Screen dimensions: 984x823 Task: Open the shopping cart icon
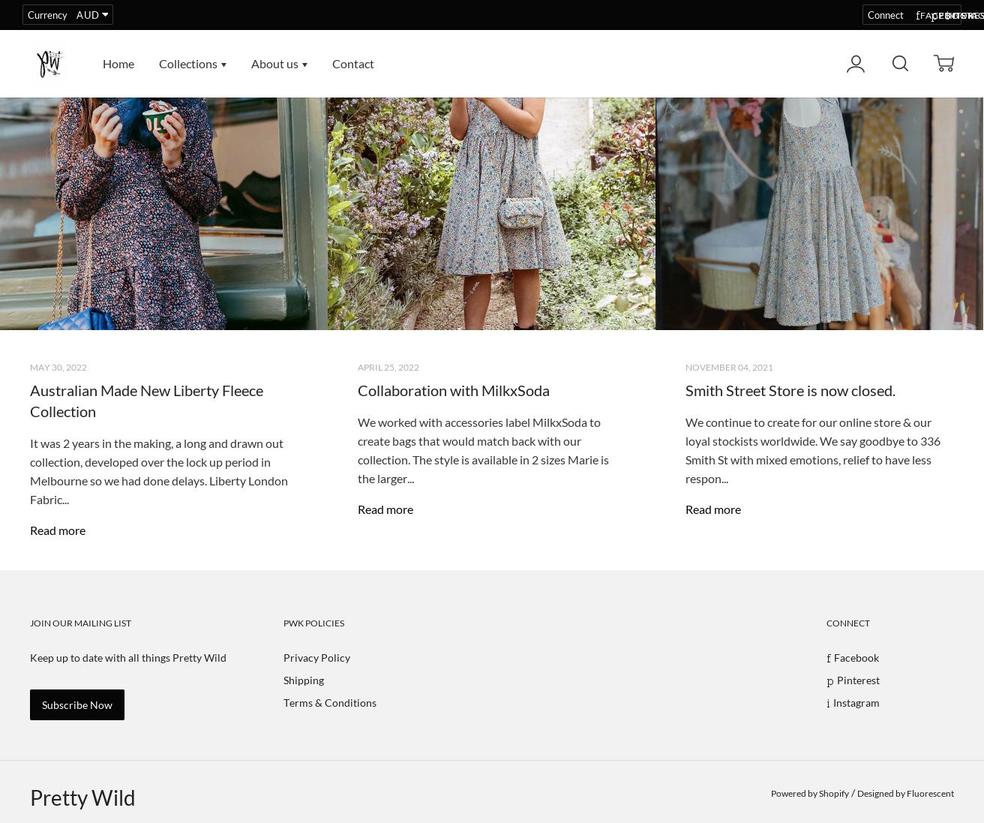(944, 63)
